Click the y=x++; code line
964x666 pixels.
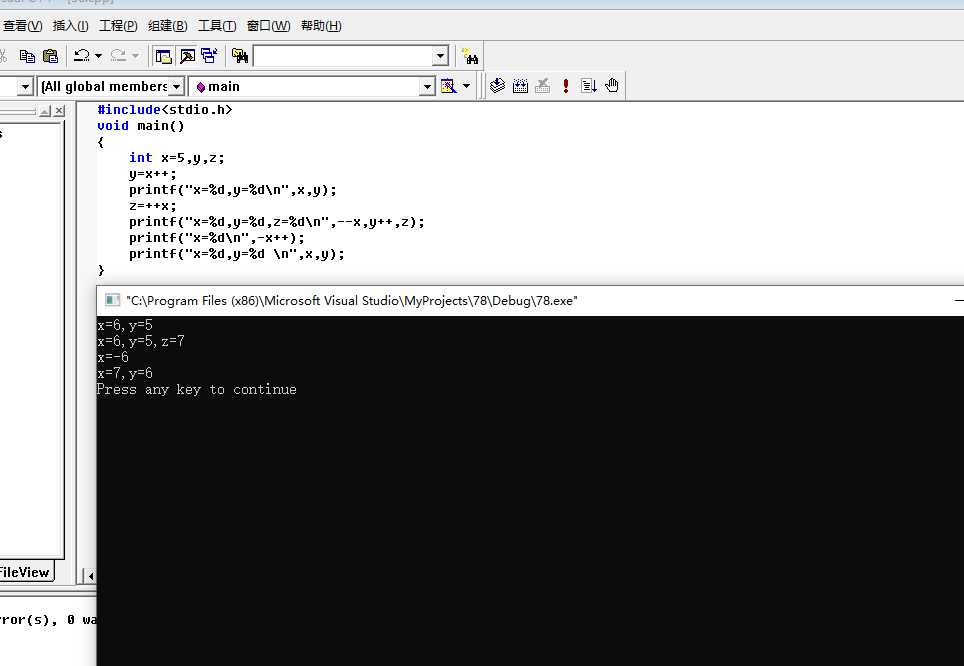(x=152, y=173)
